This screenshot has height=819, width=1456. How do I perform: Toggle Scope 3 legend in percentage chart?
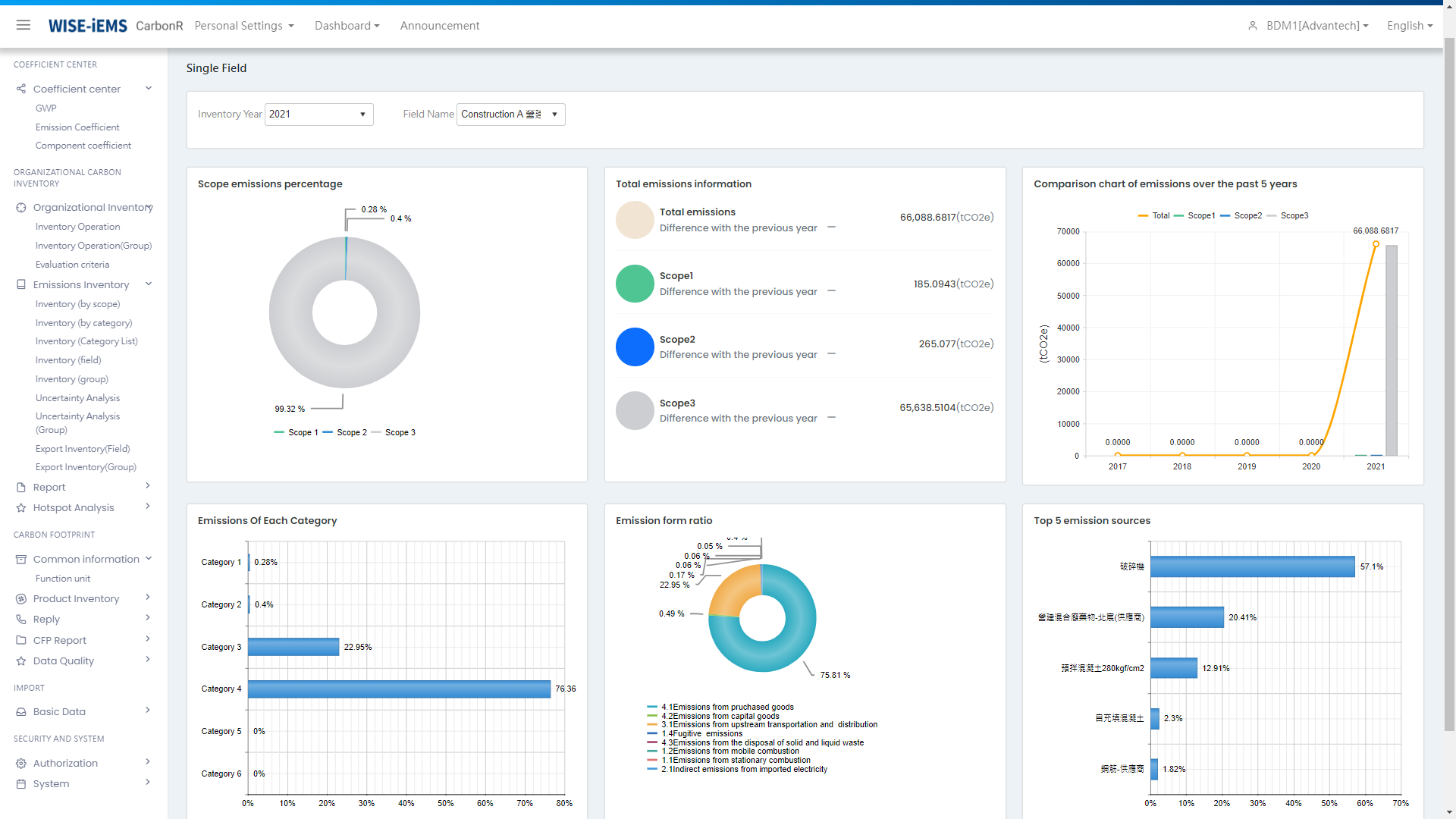[393, 432]
